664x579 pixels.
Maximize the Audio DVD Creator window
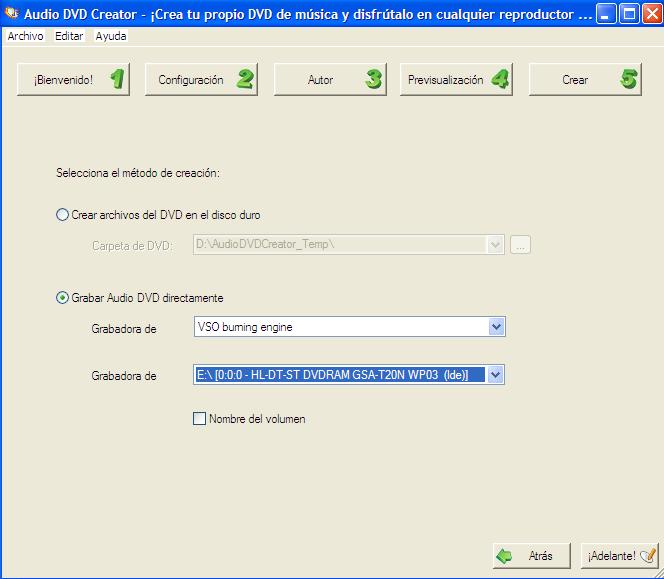click(x=629, y=14)
